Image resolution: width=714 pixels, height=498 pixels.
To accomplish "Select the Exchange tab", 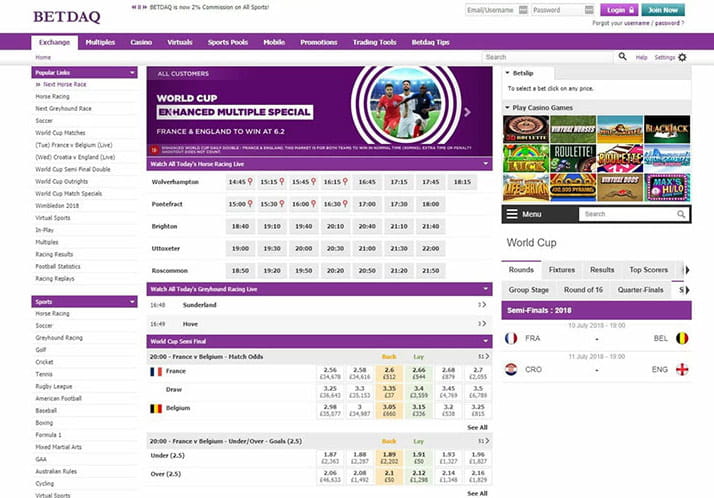I will pos(54,42).
